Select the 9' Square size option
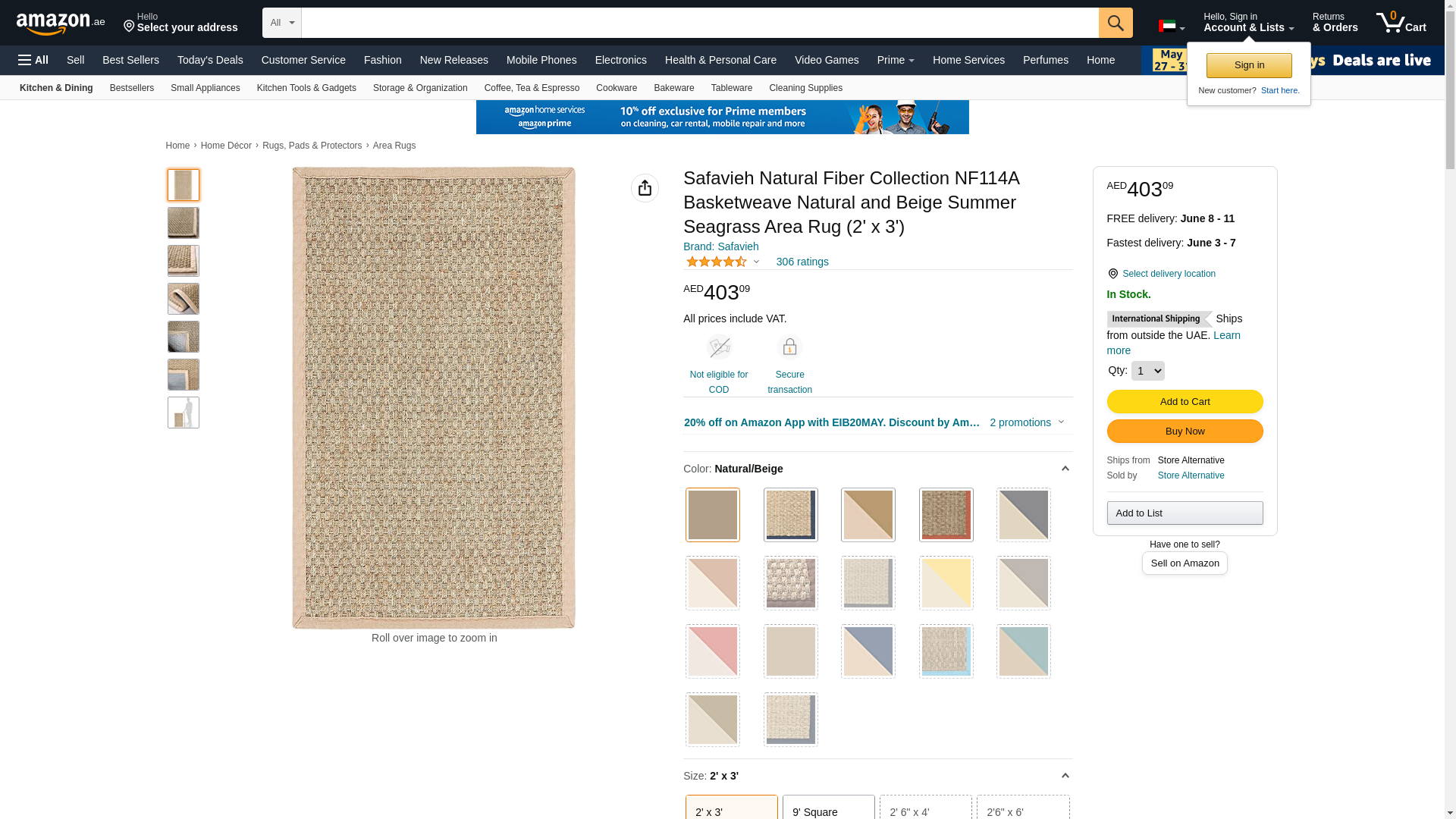The height and width of the screenshot is (819, 1456). click(x=828, y=810)
